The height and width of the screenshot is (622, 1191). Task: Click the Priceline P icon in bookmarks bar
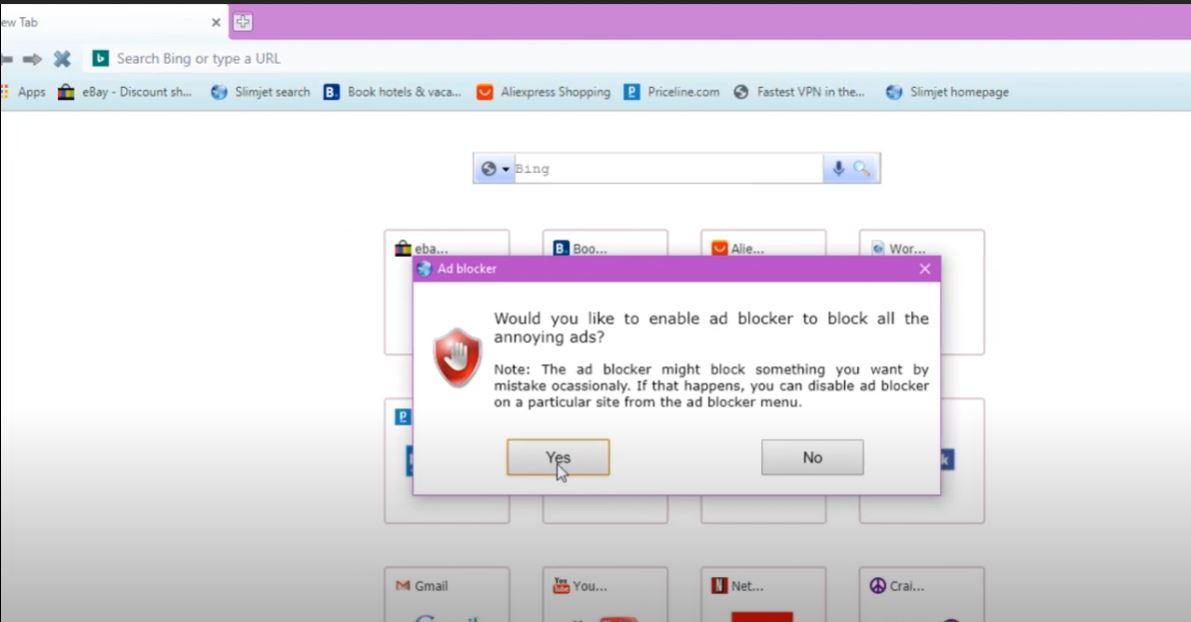coord(631,92)
